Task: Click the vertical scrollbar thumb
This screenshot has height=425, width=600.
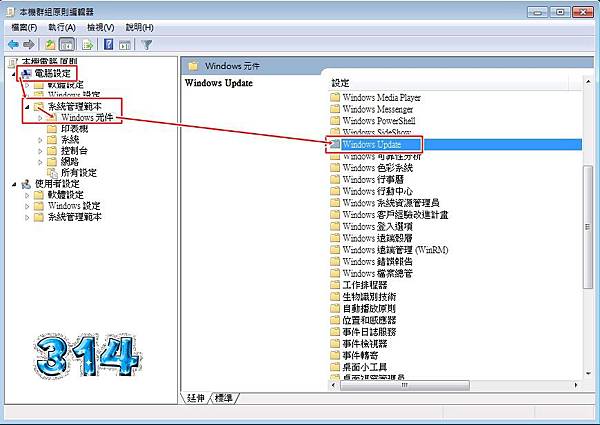Action: click(588, 227)
